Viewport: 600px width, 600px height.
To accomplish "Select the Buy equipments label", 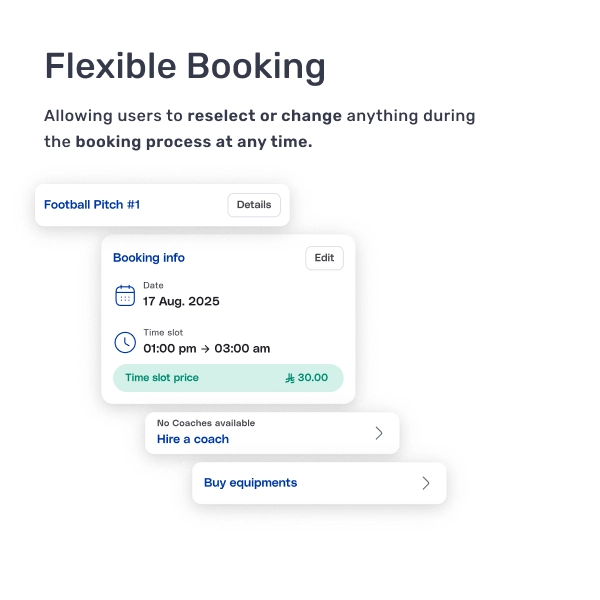I will [250, 483].
